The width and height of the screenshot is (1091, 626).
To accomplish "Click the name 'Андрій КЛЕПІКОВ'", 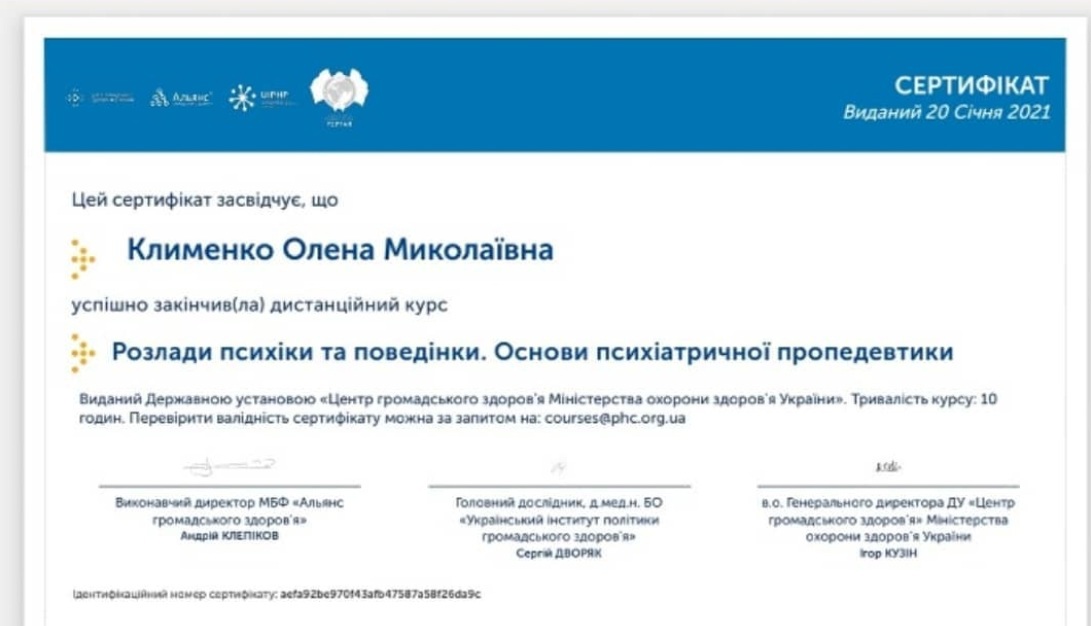I will (230, 536).
